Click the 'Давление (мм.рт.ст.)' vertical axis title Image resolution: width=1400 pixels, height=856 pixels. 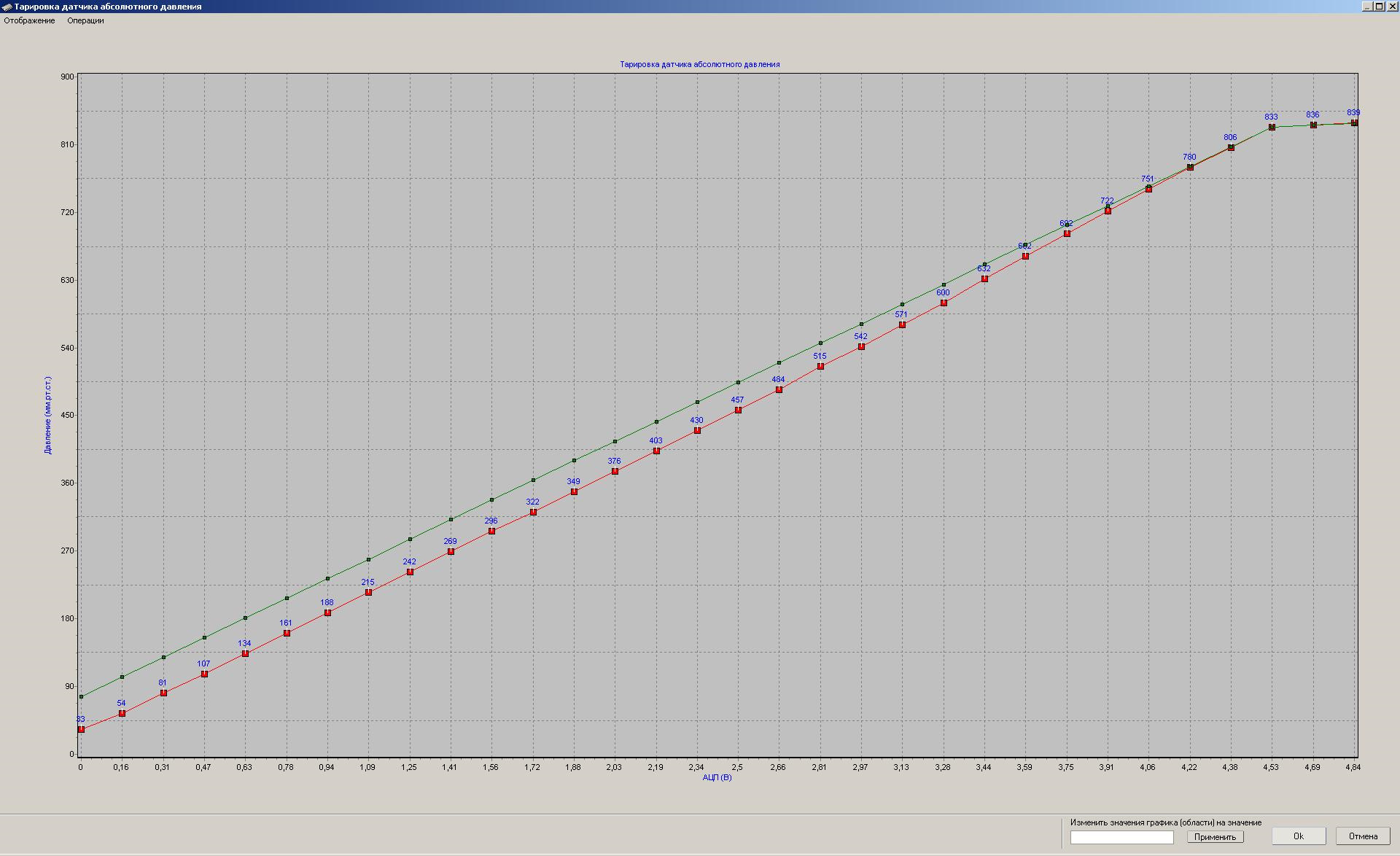point(48,416)
